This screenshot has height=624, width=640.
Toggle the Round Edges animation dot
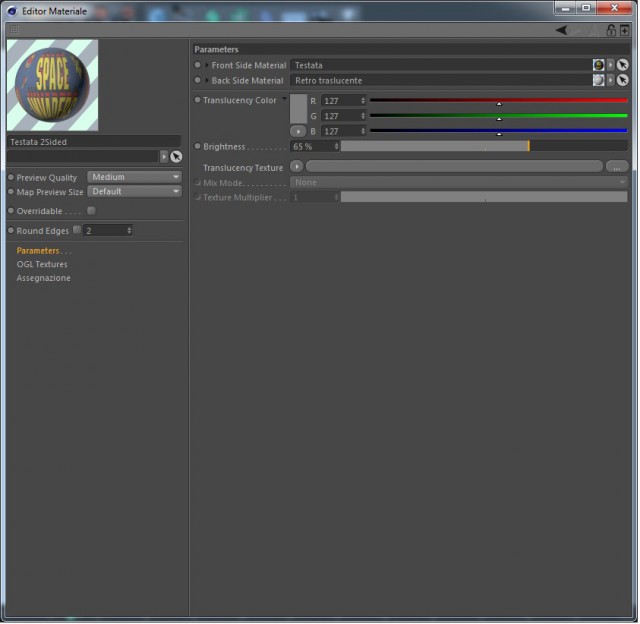pyautogui.click(x=11, y=230)
